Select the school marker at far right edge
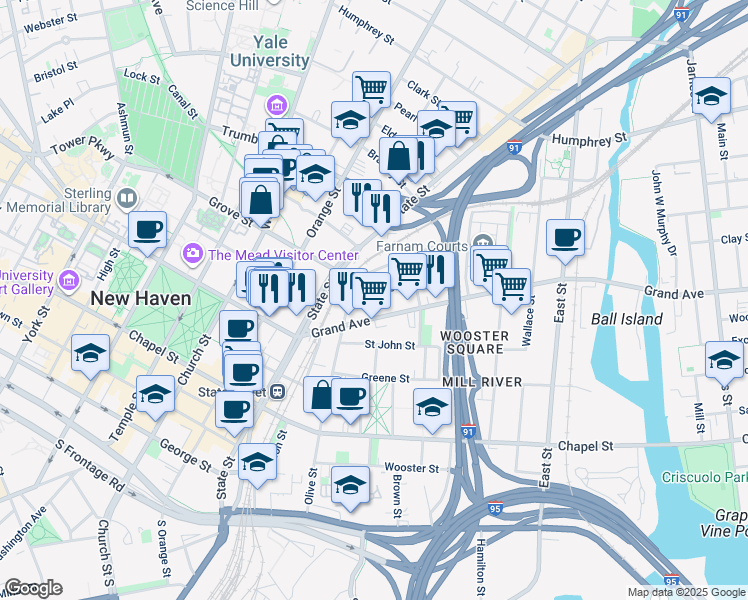748x600 pixels. pos(724,363)
